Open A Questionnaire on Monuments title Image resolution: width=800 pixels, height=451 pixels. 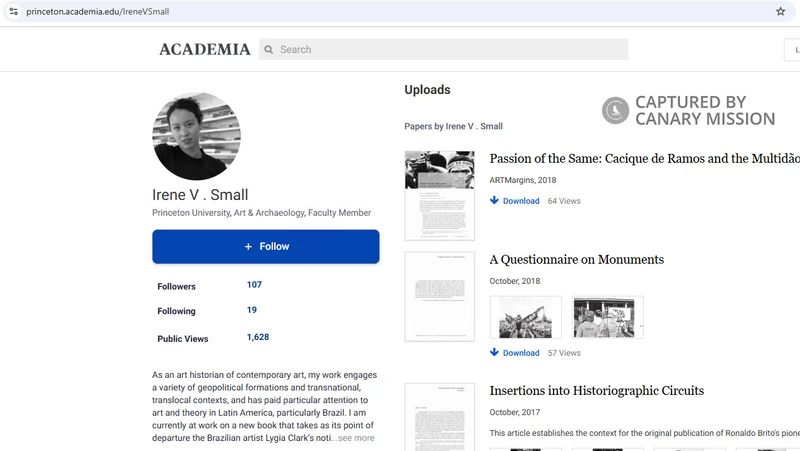577,260
